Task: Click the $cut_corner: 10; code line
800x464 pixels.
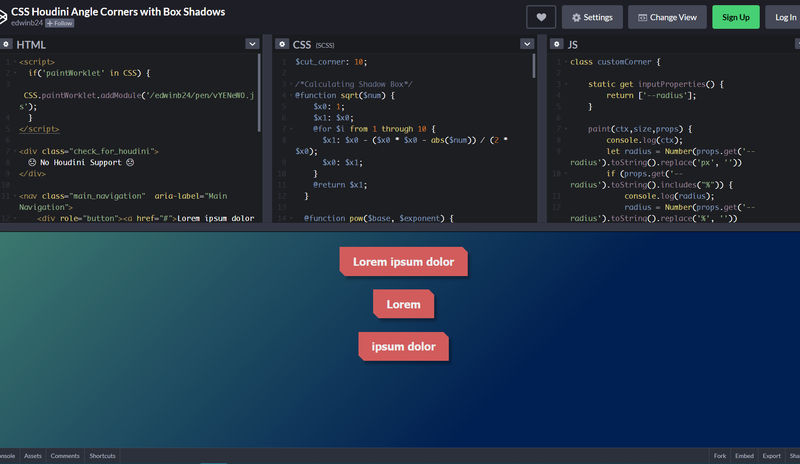Action: pyautogui.click(x=331, y=62)
